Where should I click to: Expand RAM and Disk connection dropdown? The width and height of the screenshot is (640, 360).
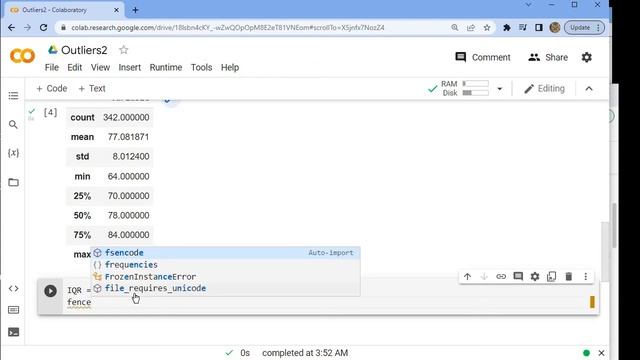(500, 89)
